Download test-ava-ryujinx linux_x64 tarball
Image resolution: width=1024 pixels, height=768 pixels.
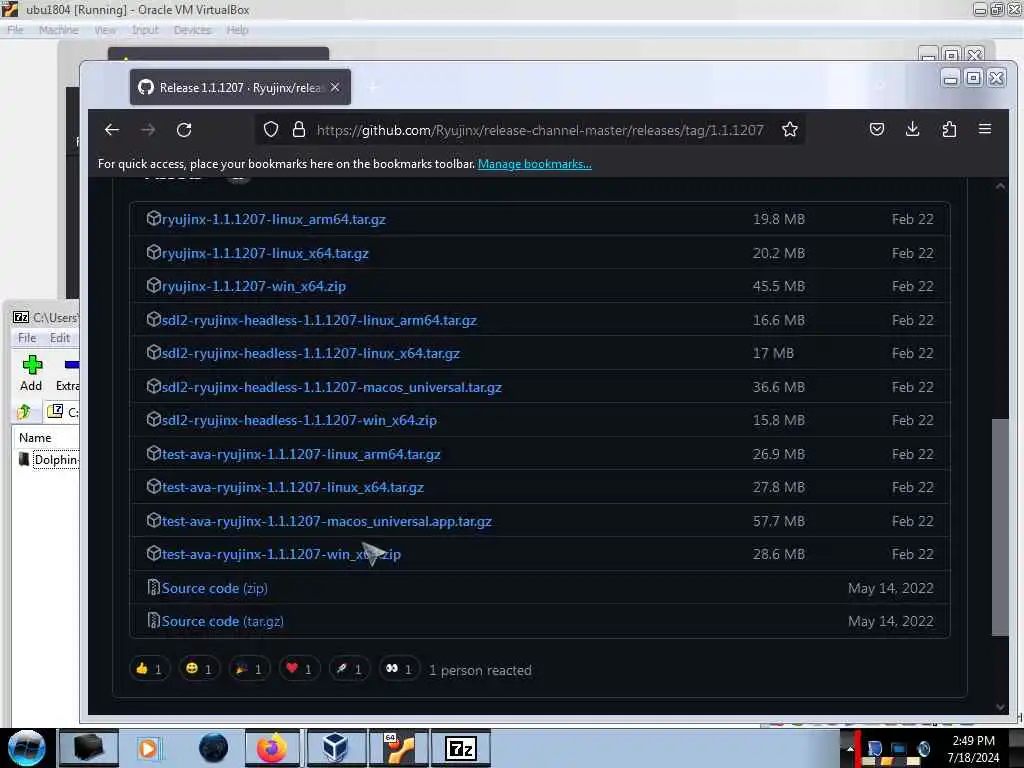coord(293,487)
